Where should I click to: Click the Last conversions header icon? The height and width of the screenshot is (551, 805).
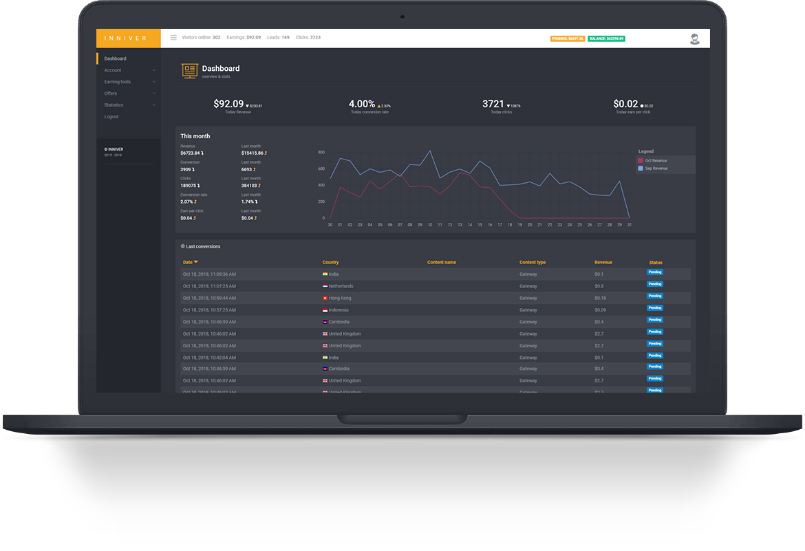[x=183, y=246]
